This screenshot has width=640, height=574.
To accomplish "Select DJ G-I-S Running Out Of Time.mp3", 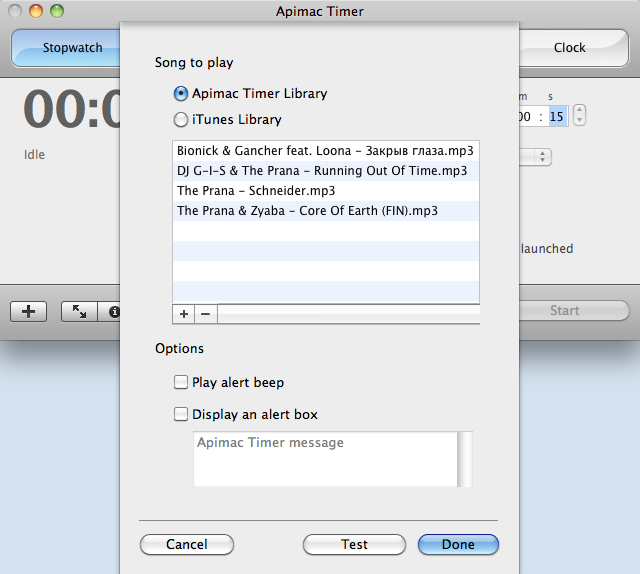I will 326,171.
